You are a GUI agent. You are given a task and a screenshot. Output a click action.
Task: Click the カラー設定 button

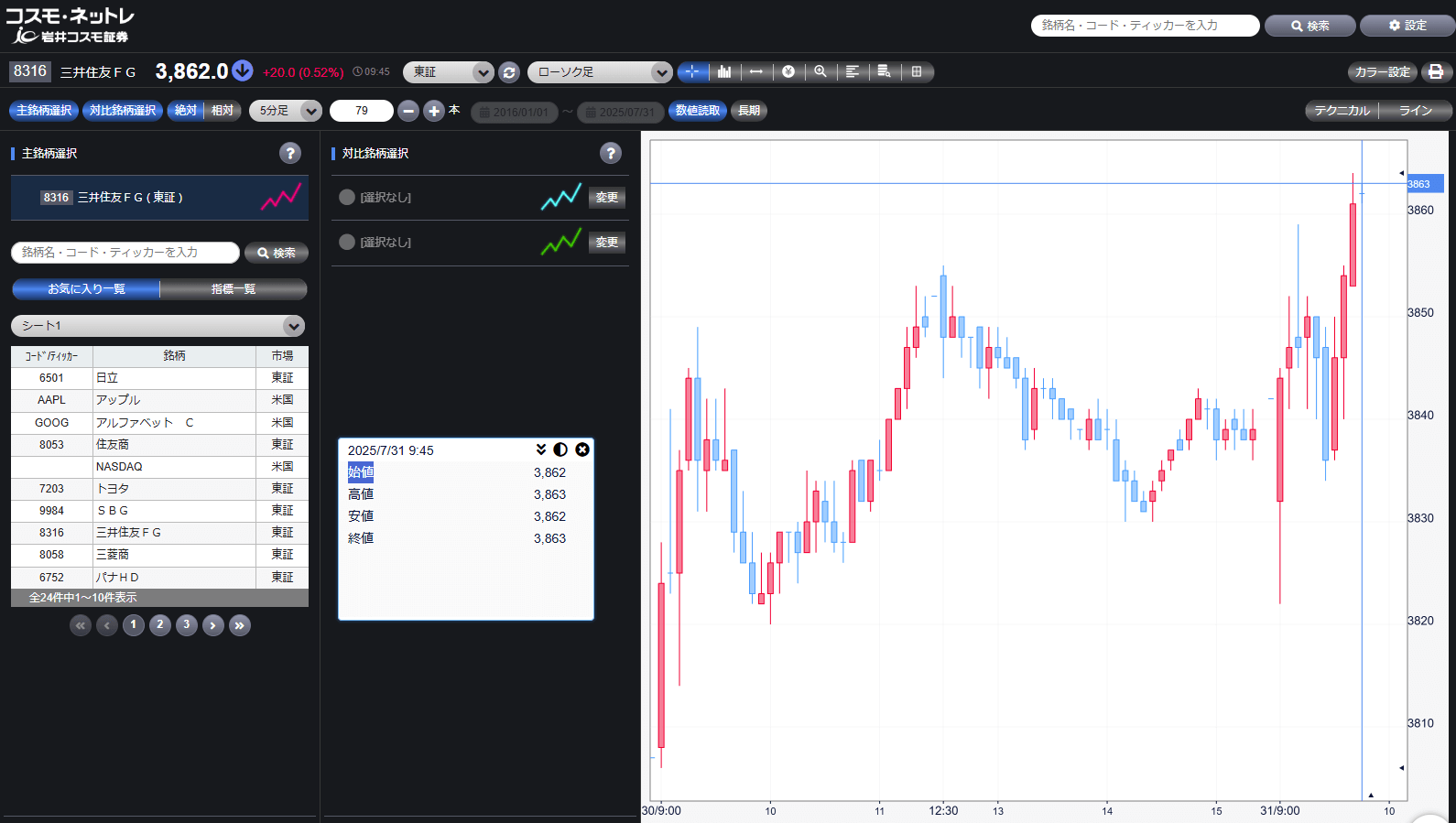coord(1382,72)
